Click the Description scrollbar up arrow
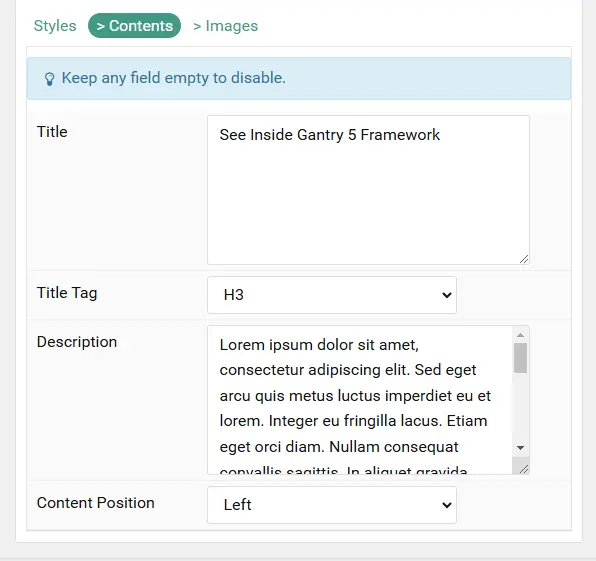Screen dimensions: 596x561 point(520,335)
